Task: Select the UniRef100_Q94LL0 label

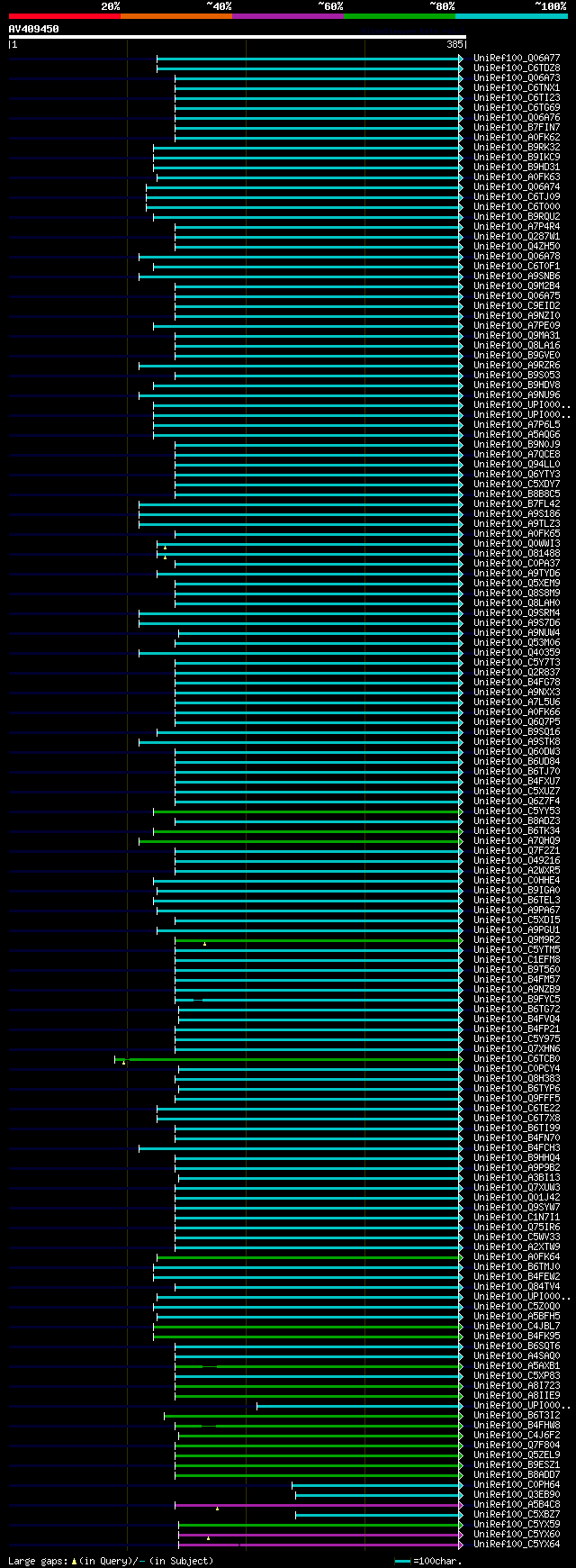Action: pos(517,464)
